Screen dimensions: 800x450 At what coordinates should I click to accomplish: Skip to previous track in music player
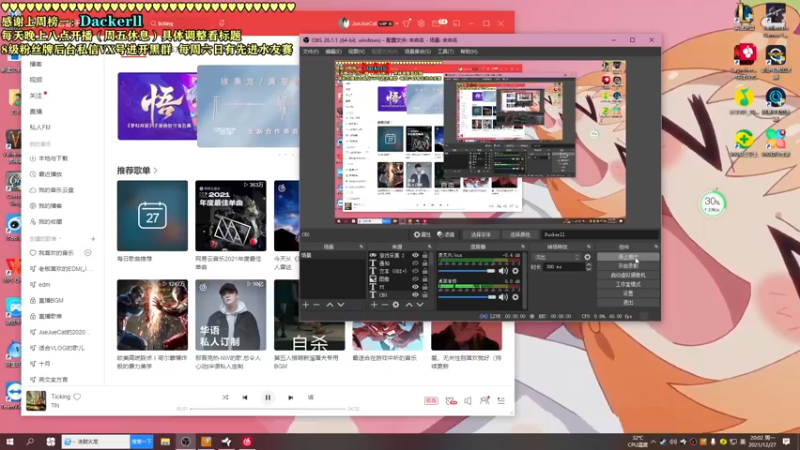coord(245,397)
